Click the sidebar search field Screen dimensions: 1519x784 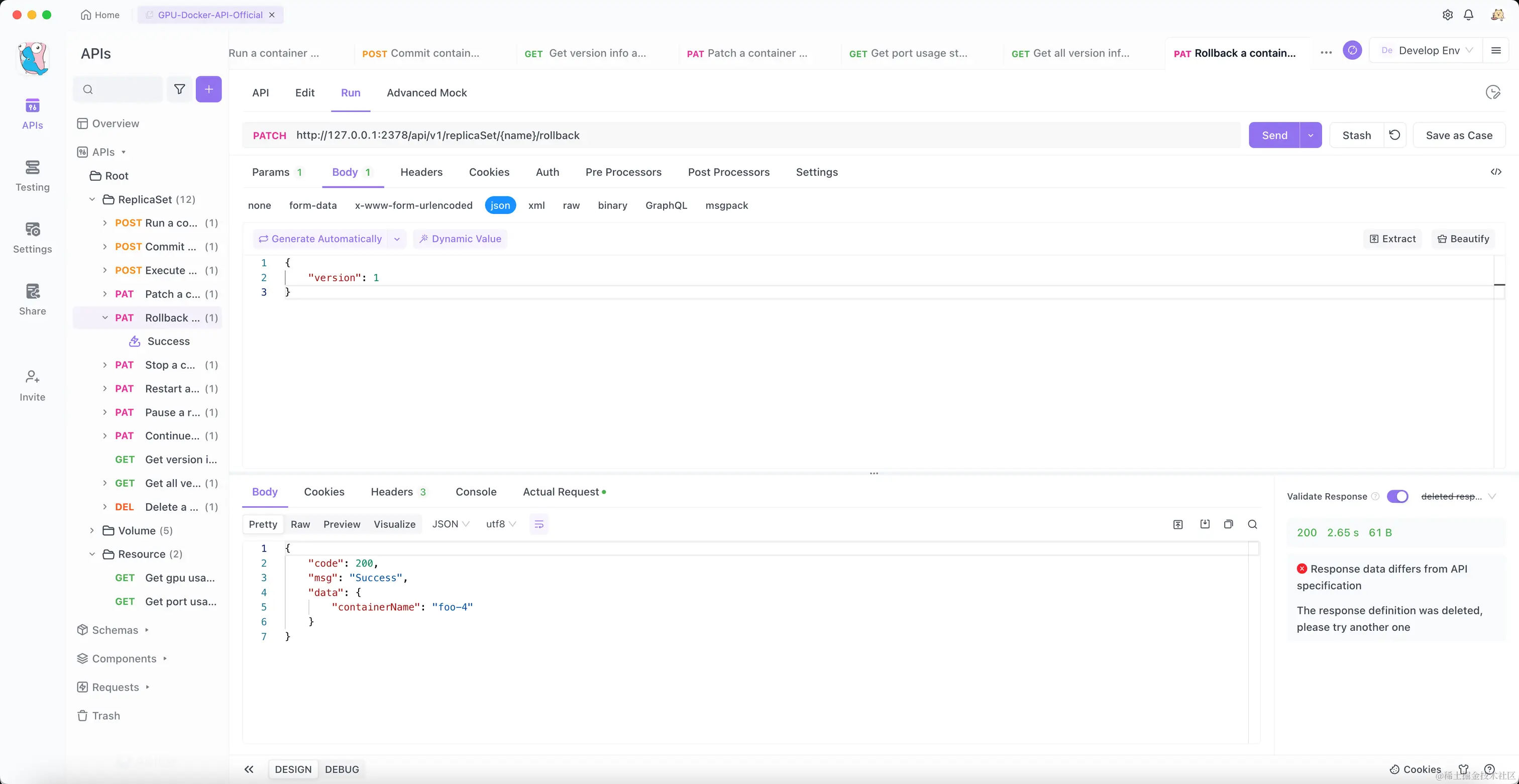click(x=118, y=89)
